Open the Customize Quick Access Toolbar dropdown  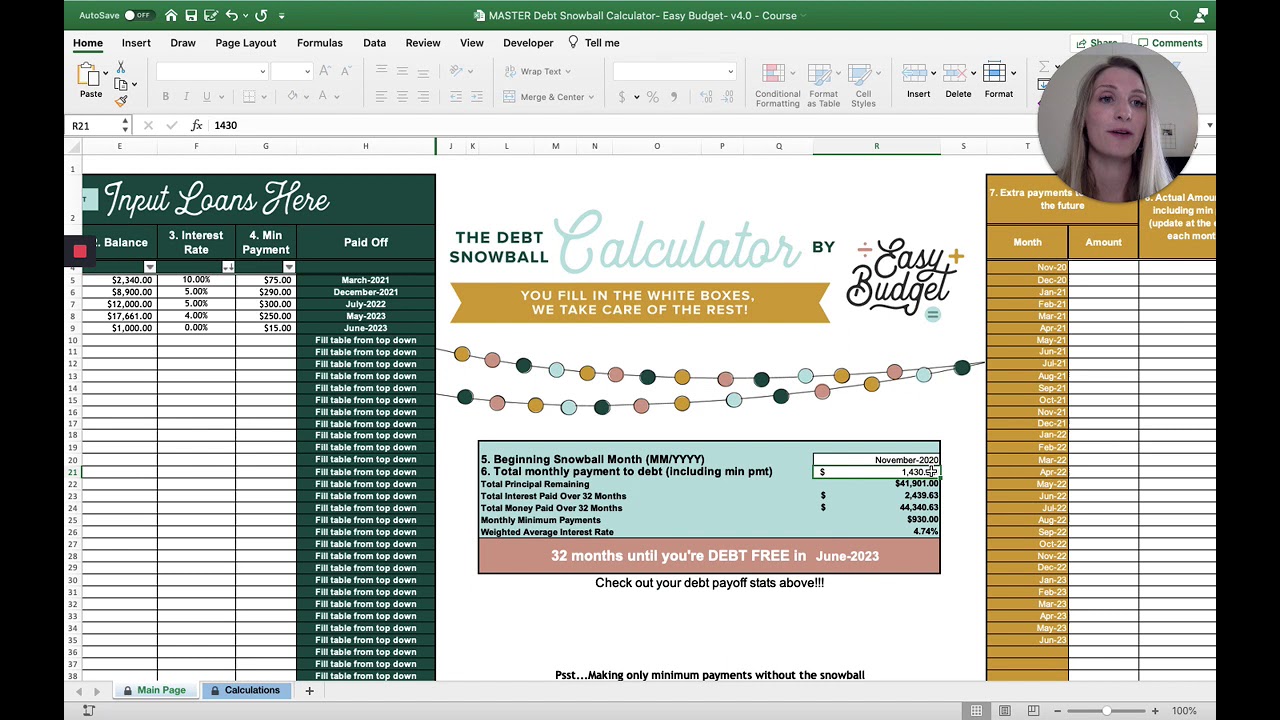coord(281,15)
